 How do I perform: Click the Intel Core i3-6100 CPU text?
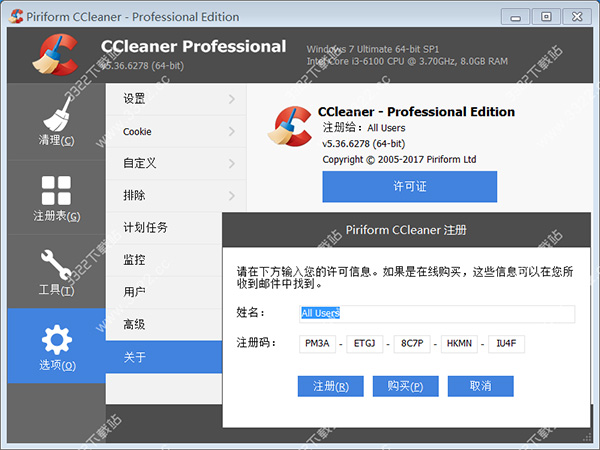407,61
